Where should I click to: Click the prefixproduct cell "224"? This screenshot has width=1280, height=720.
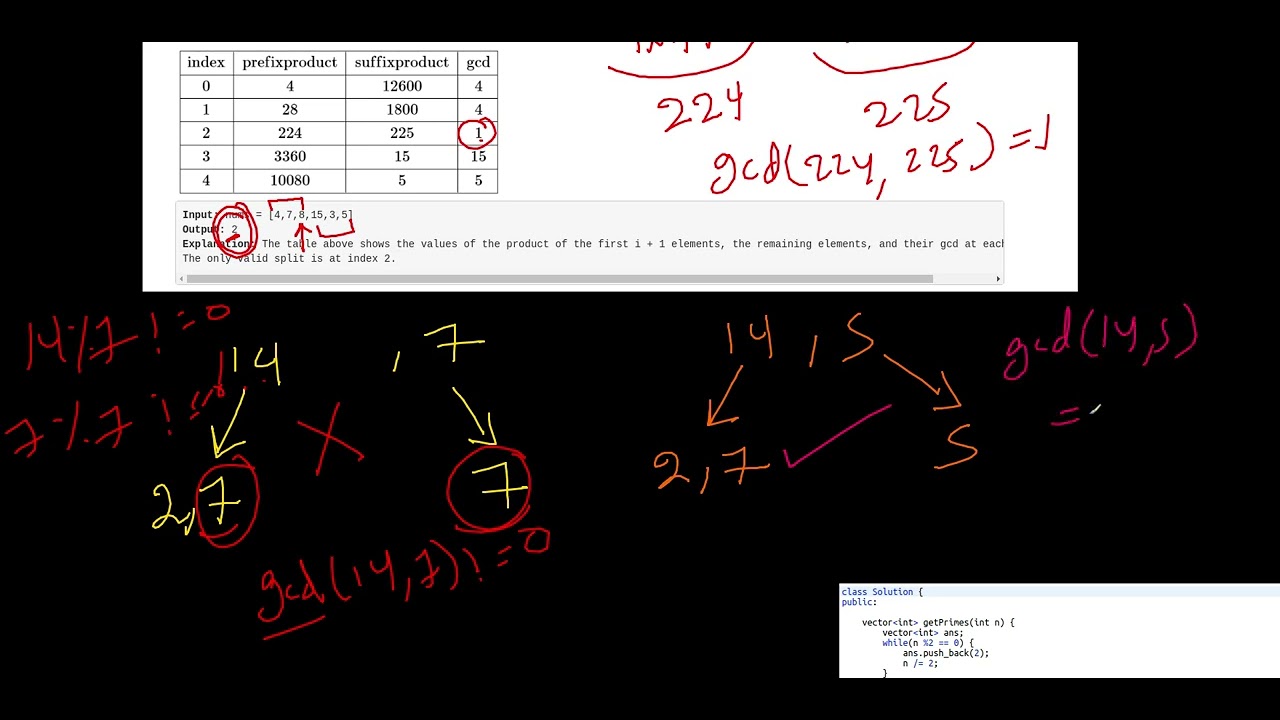coord(290,133)
